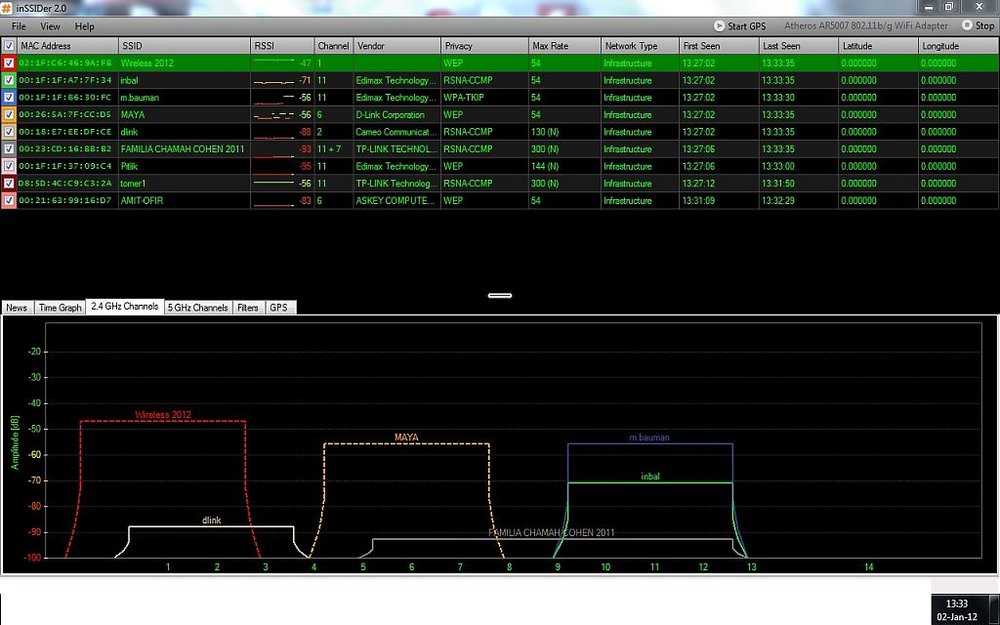The width and height of the screenshot is (1000, 625).
Task: Uncheck the MAYA network checkbox
Action: (x=9, y=115)
